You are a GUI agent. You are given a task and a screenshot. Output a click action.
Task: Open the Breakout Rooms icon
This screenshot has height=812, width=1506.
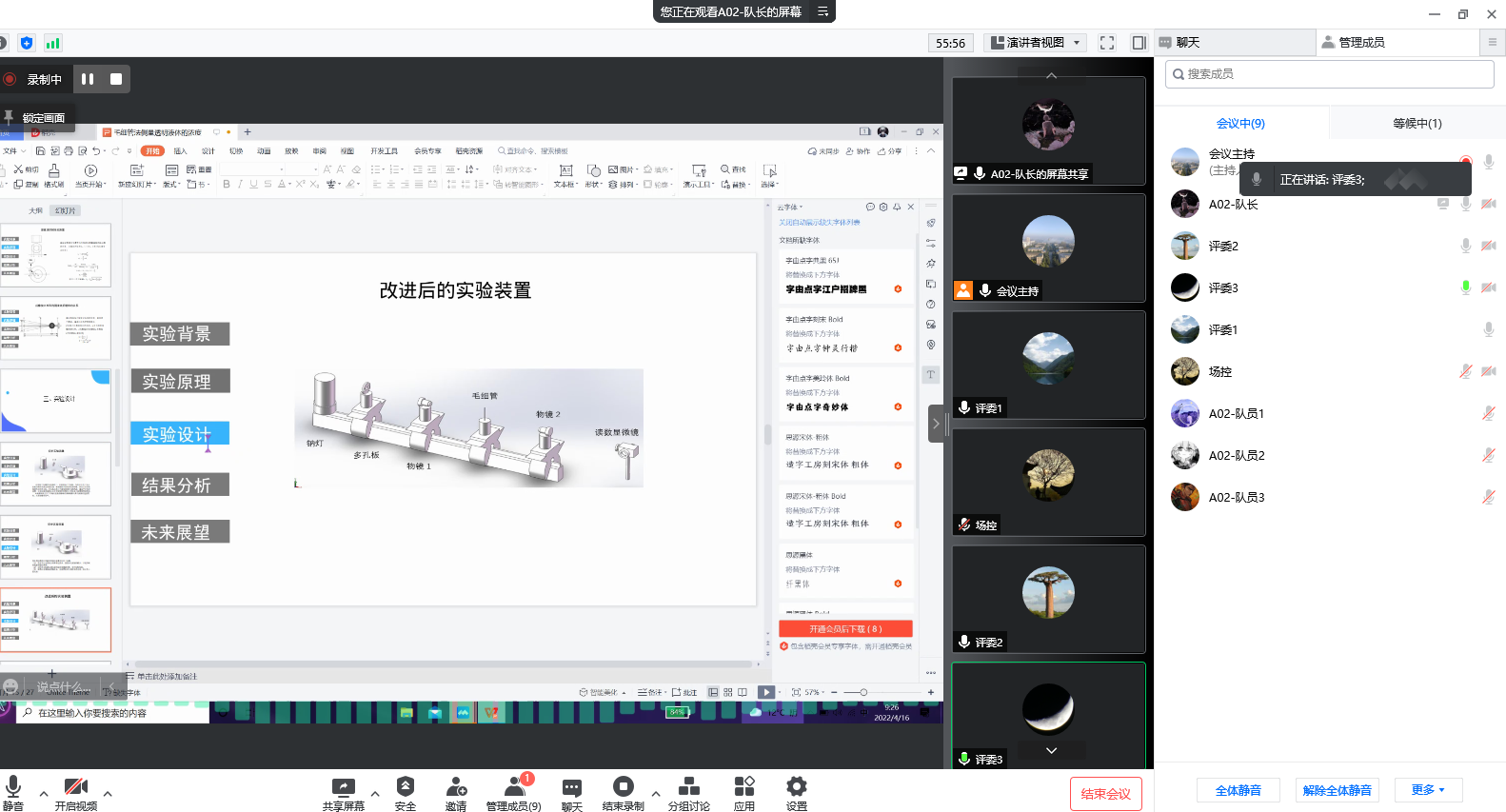coord(688,787)
